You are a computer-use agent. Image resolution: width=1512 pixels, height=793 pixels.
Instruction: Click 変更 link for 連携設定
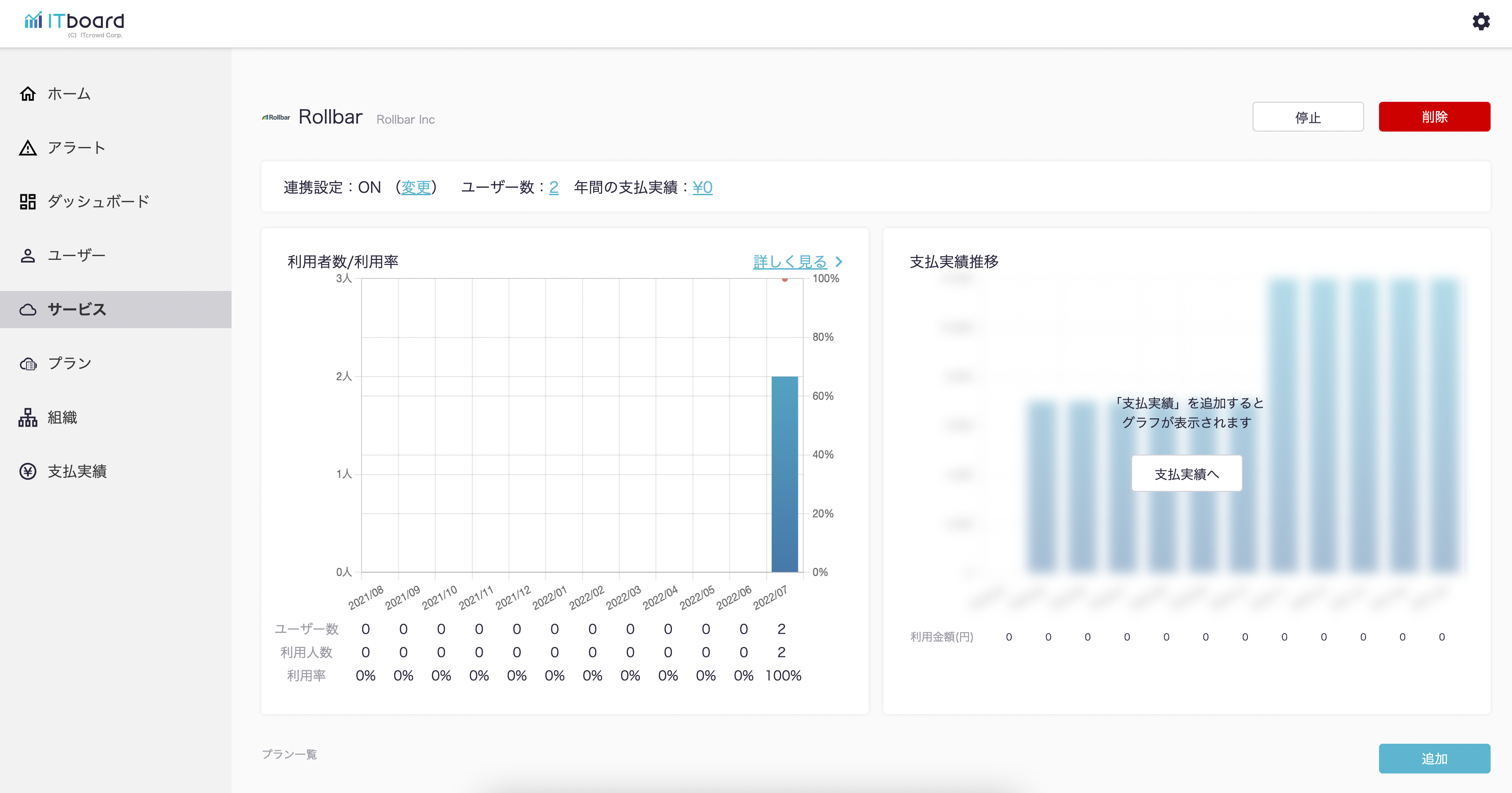click(x=416, y=187)
